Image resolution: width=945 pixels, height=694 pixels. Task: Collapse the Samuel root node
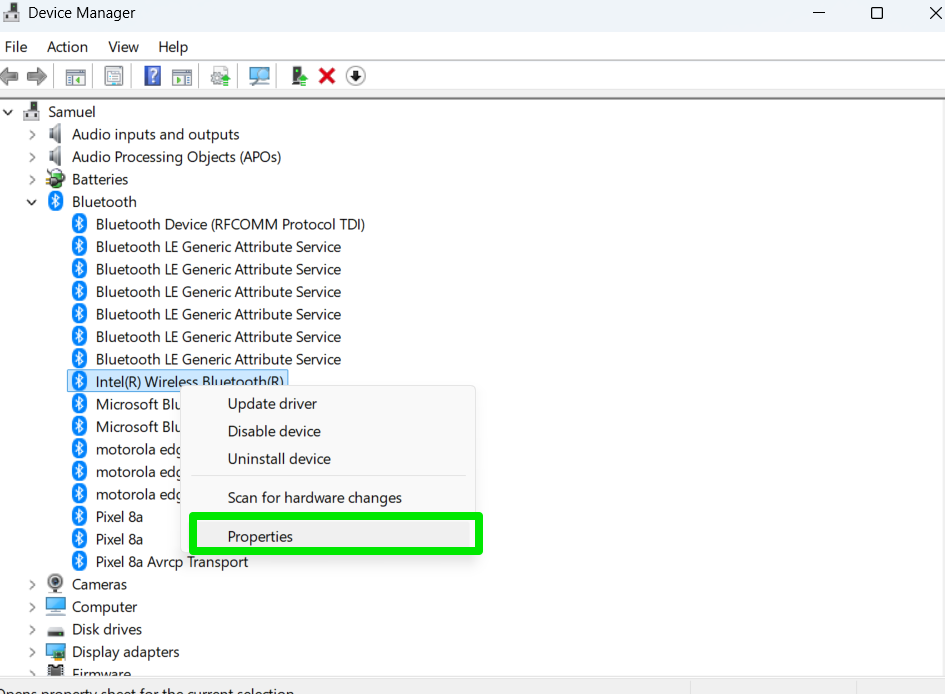pyautogui.click(x=8, y=112)
